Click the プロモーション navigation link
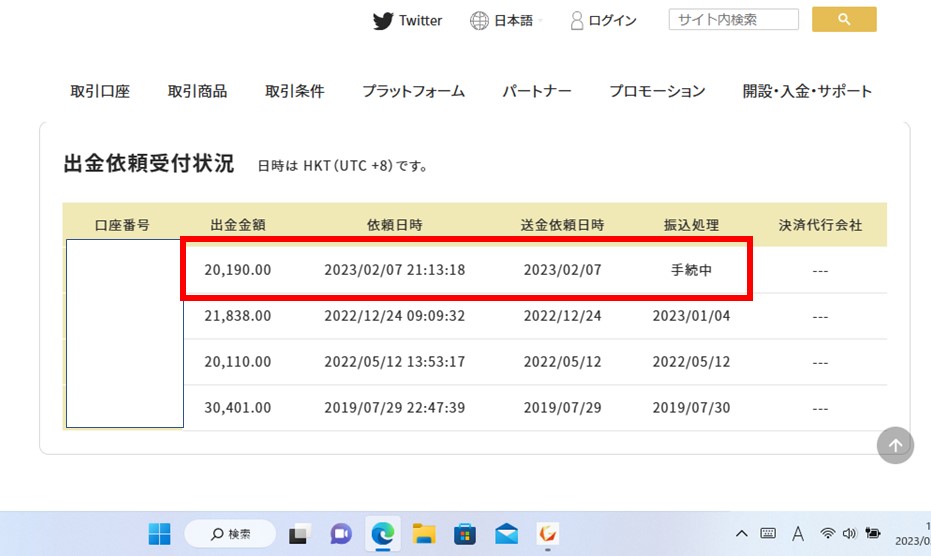 click(x=657, y=91)
